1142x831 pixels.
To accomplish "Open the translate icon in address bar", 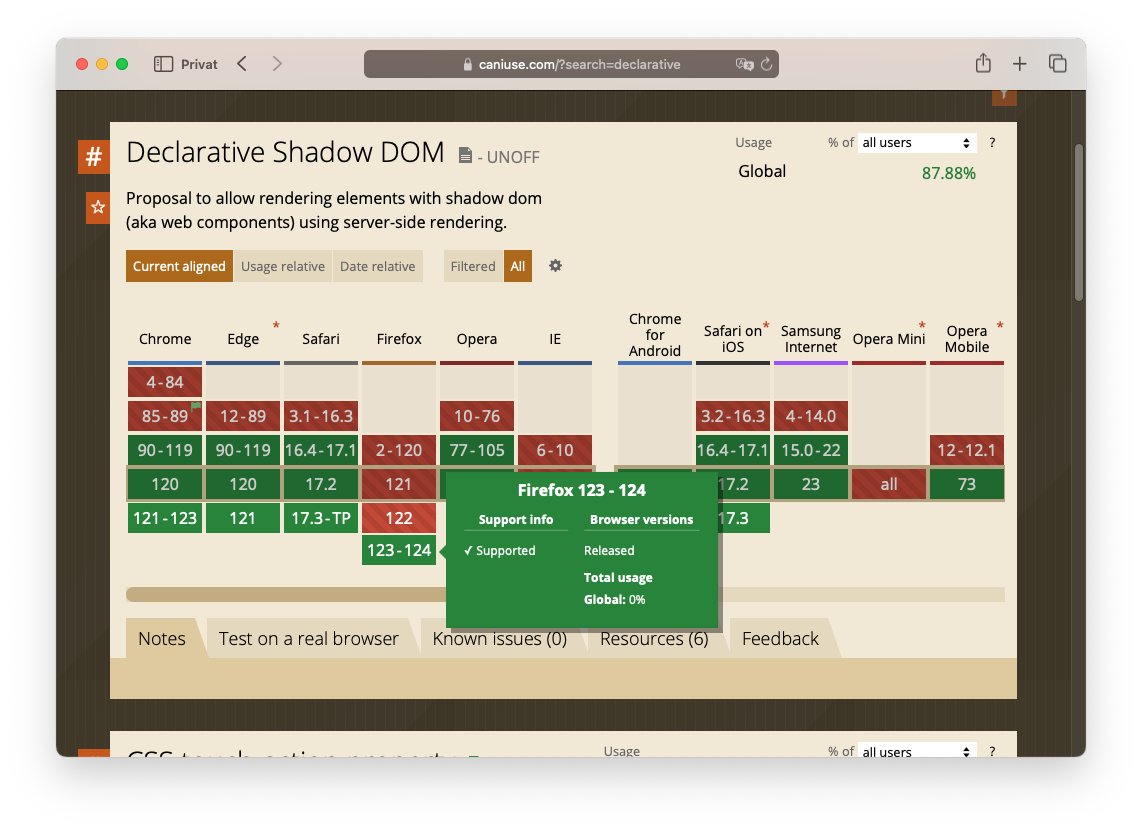I will click(744, 64).
